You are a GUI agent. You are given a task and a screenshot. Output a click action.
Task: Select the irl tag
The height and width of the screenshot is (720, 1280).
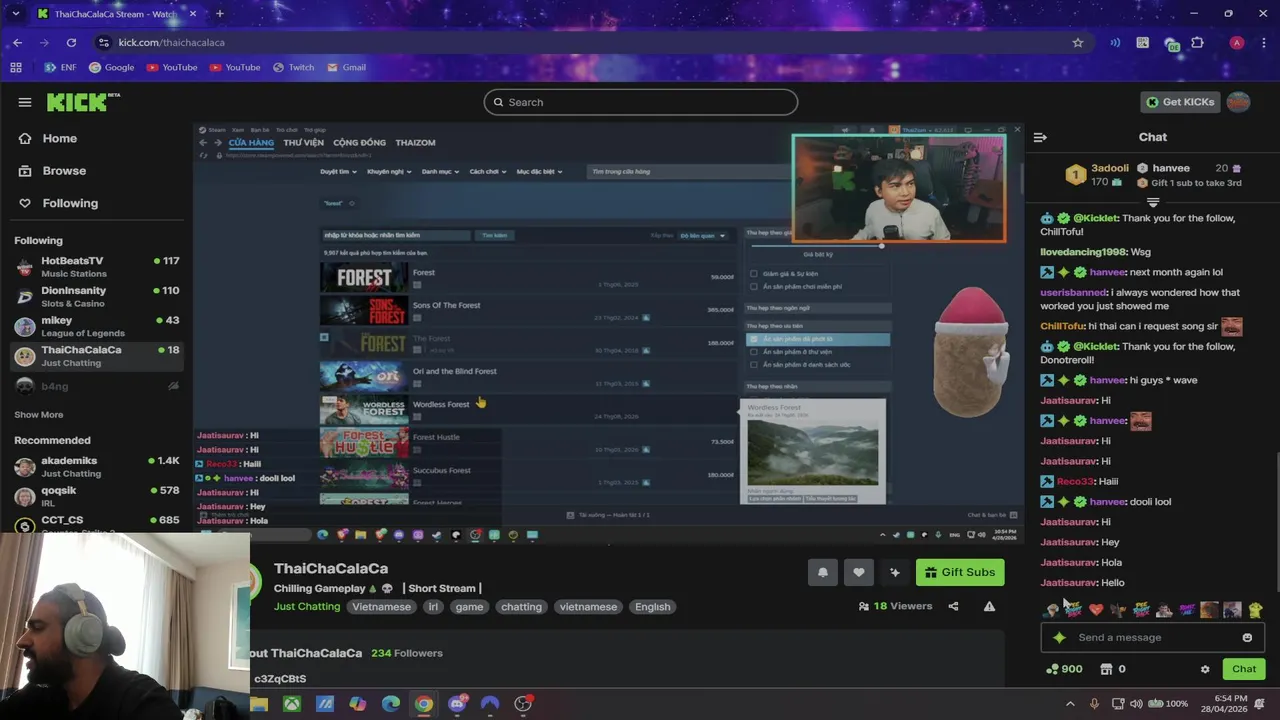[433, 606]
